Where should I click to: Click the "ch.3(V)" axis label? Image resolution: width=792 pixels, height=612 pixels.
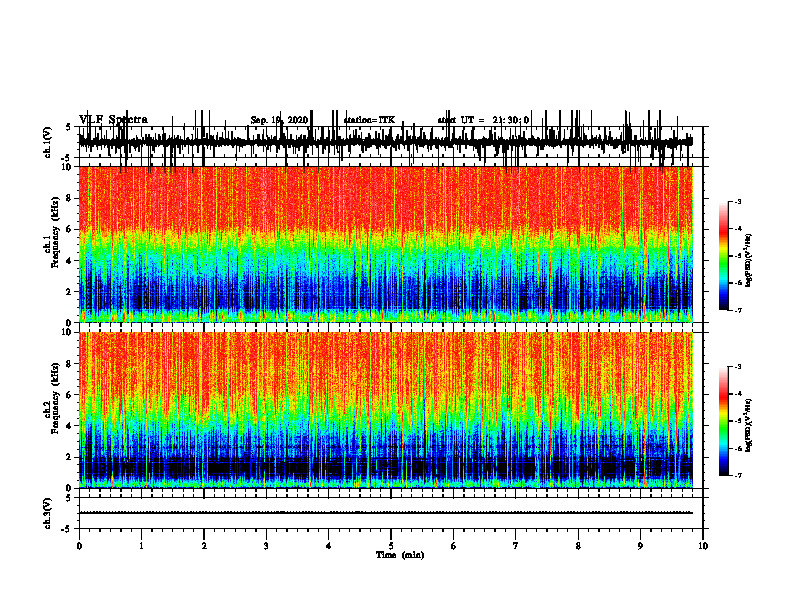pyautogui.click(x=48, y=513)
